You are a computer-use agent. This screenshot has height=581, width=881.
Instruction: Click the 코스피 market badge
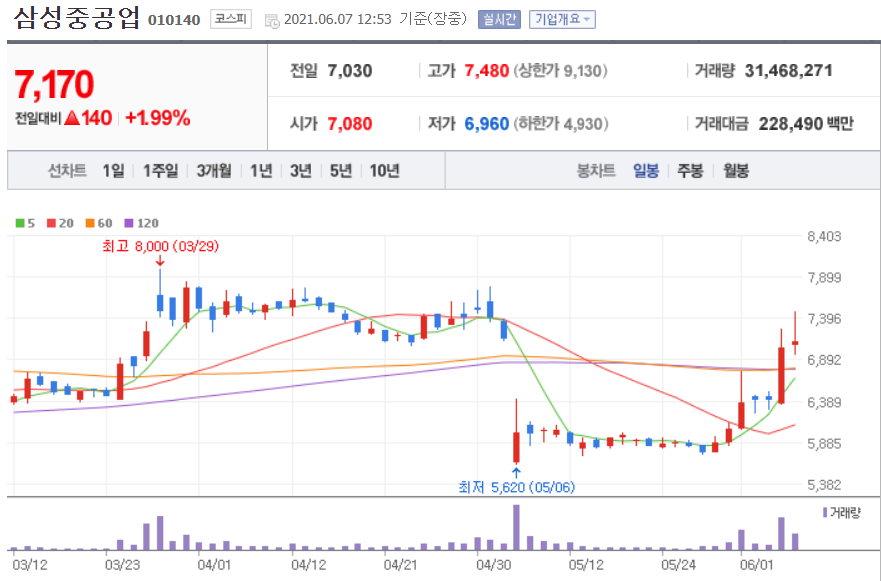click(x=230, y=19)
